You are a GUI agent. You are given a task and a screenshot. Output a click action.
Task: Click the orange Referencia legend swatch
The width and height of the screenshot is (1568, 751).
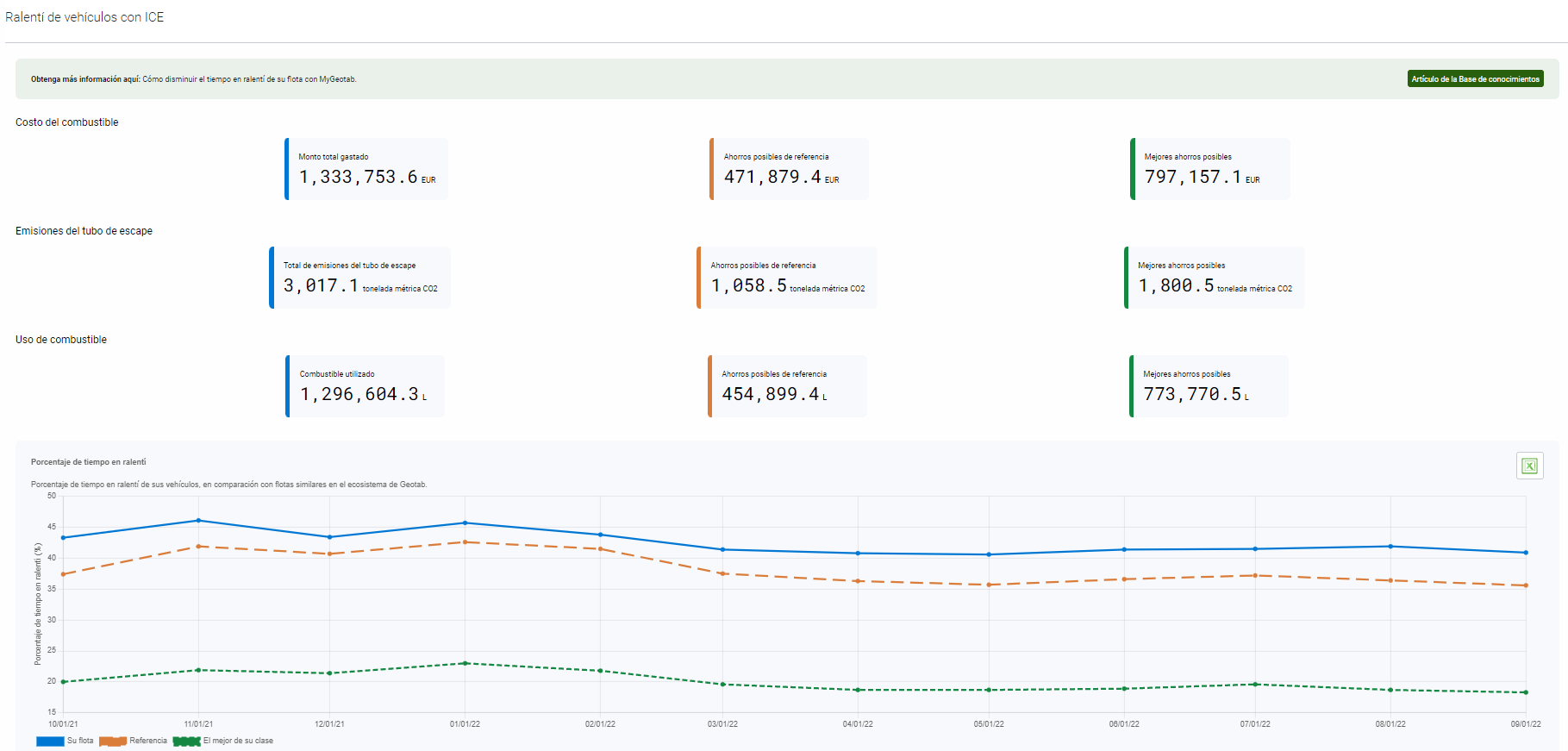[113, 741]
